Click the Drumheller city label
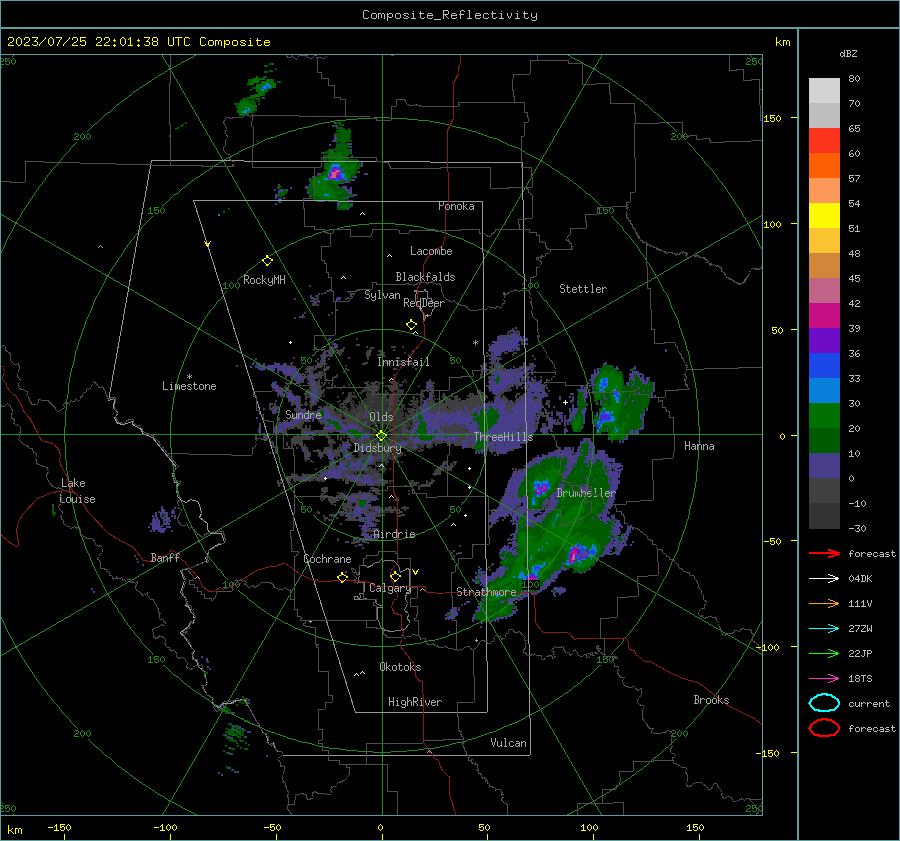The image size is (900, 841). pos(586,493)
